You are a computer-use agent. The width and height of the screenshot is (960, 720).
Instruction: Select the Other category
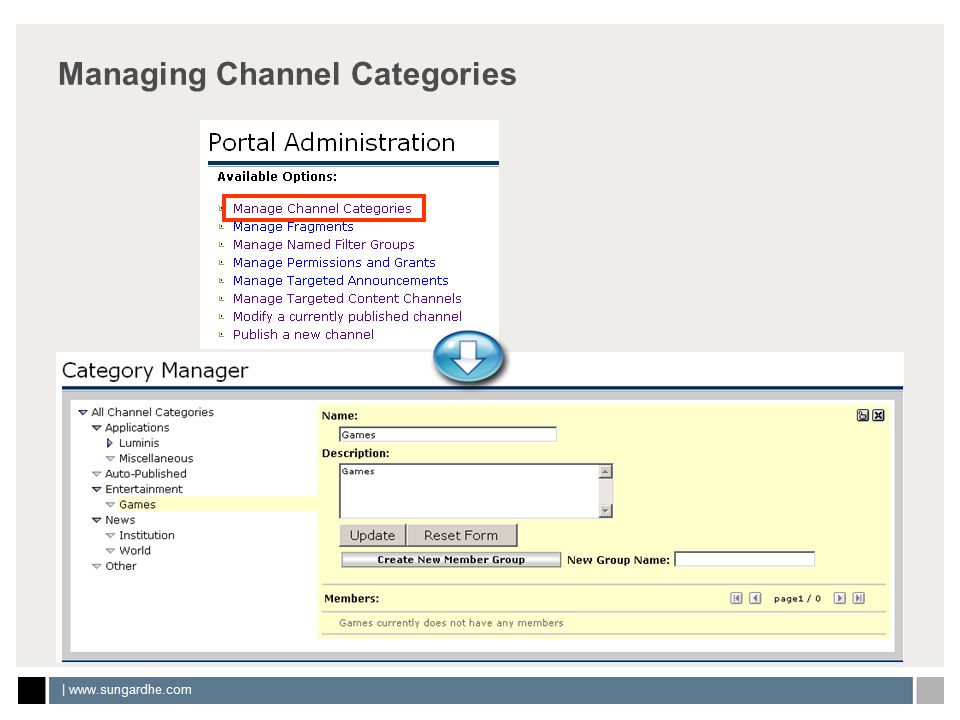(x=121, y=566)
